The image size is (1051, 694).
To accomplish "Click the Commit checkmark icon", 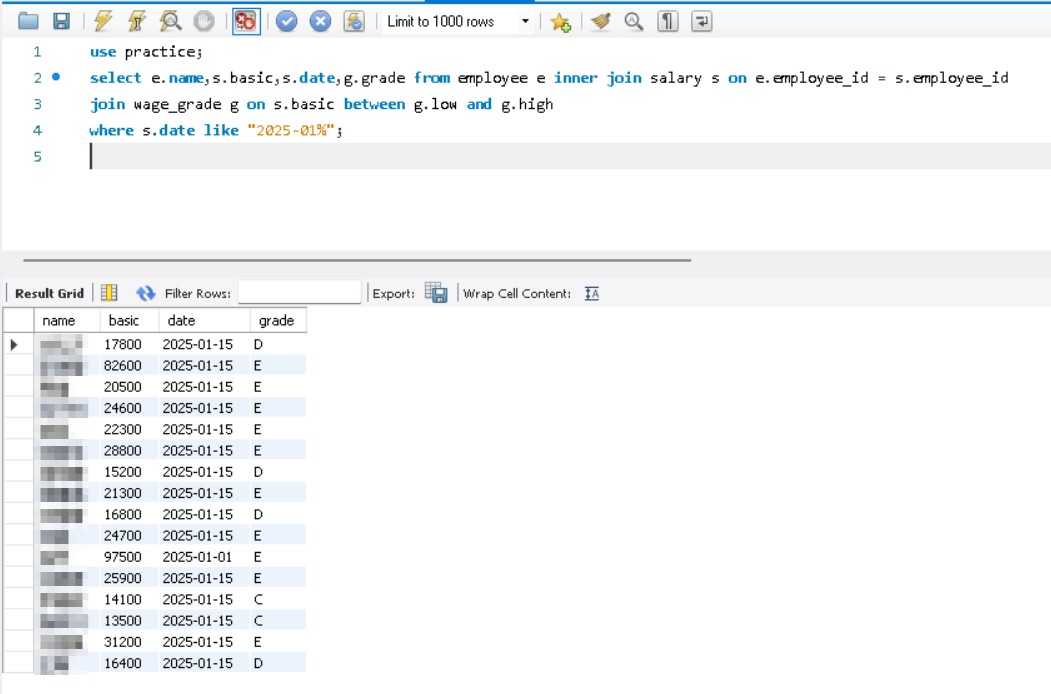I will (287, 21).
